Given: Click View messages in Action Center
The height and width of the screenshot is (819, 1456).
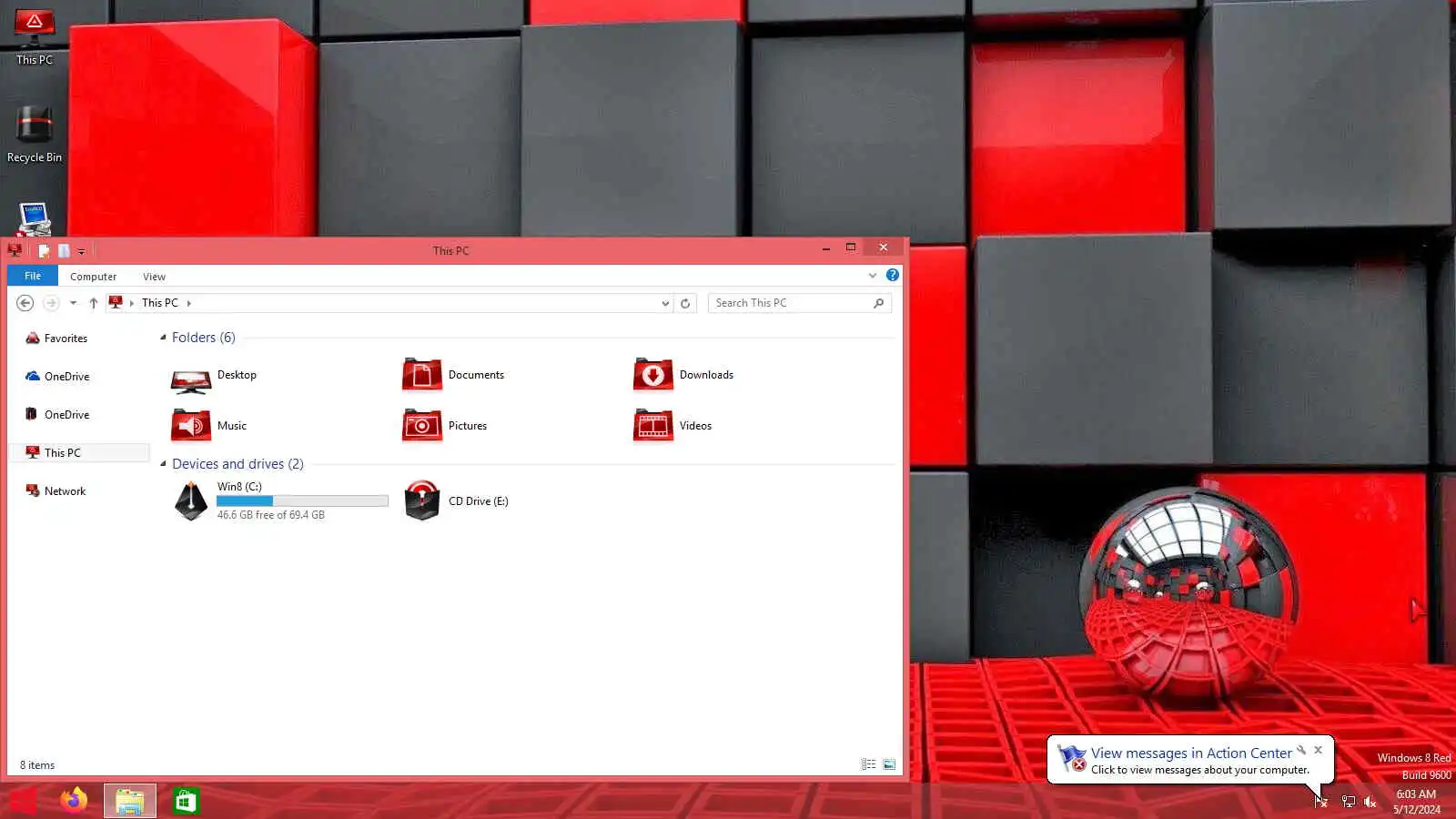Looking at the screenshot, I should (x=1191, y=753).
